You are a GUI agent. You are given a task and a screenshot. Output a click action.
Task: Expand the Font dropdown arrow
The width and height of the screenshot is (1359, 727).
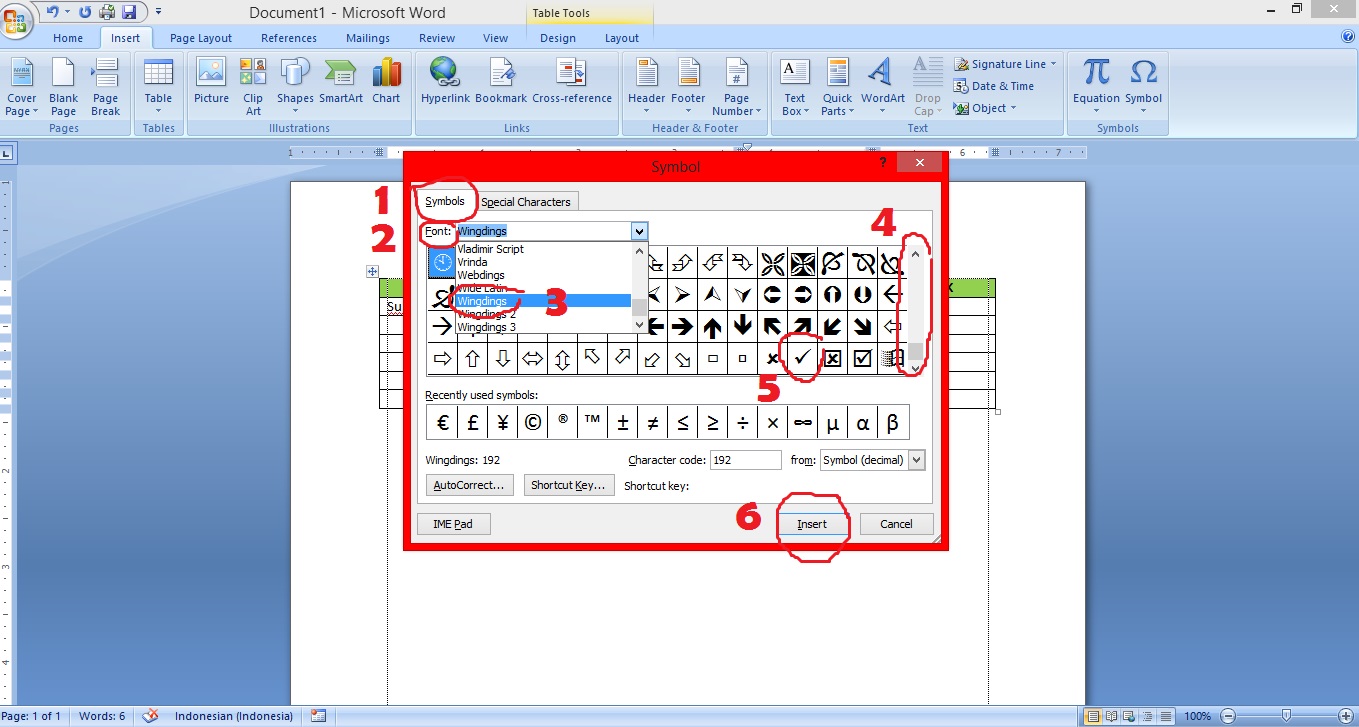pyautogui.click(x=639, y=231)
